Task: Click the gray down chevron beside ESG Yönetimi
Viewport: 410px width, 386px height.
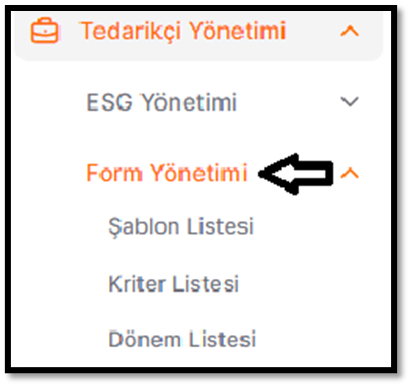Action: click(349, 101)
